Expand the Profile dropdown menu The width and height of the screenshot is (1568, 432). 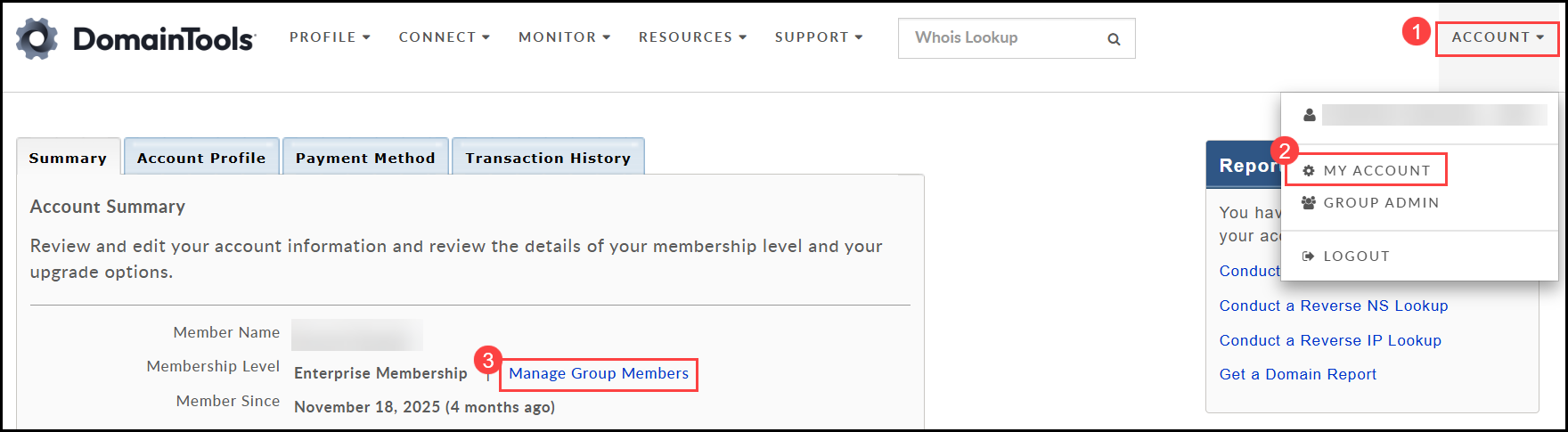click(330, 37)
